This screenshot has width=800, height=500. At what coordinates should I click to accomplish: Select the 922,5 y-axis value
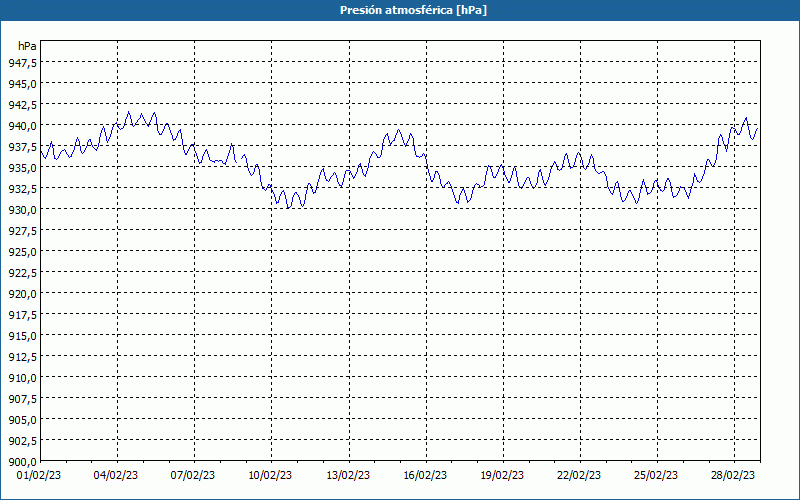(x=22, y=272)
